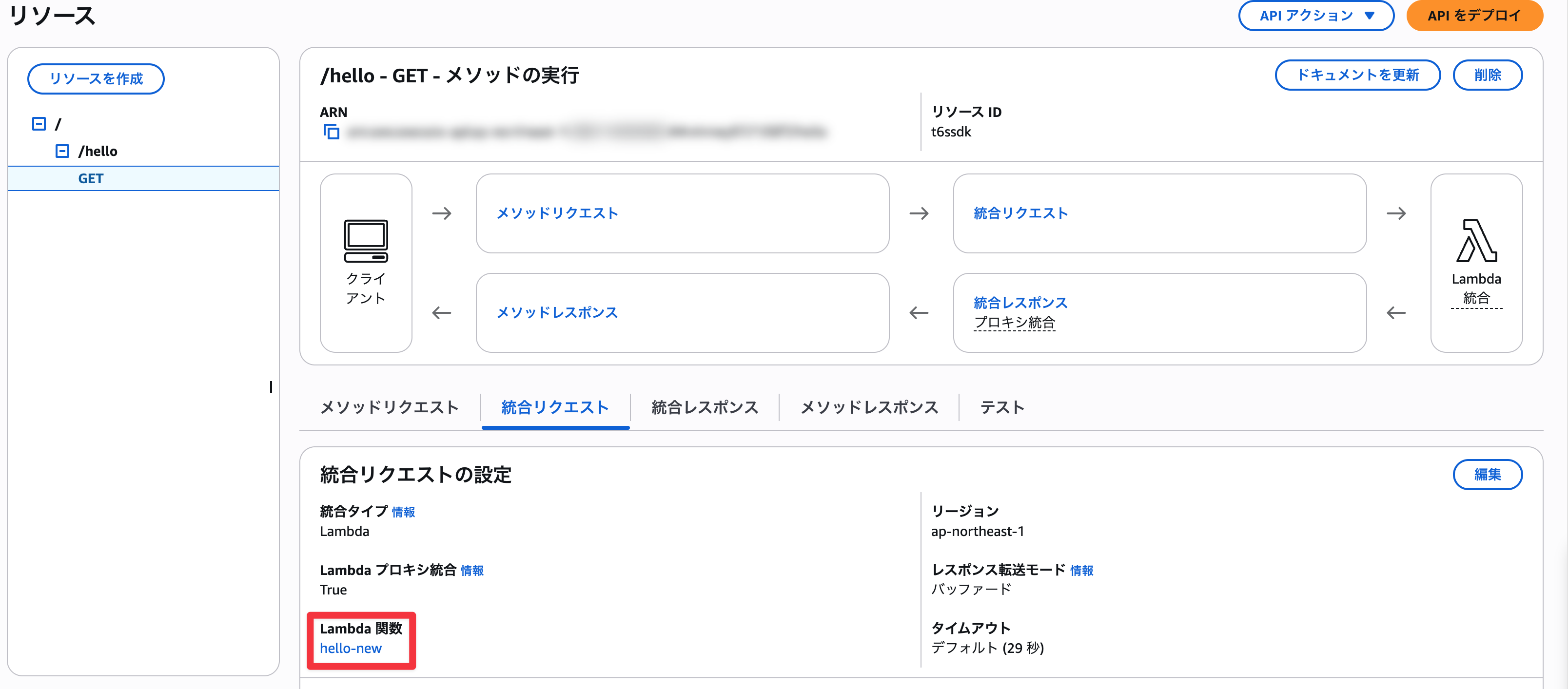Click リソースを作成 button
The image size is (1568, 689).
pos(96,78)
